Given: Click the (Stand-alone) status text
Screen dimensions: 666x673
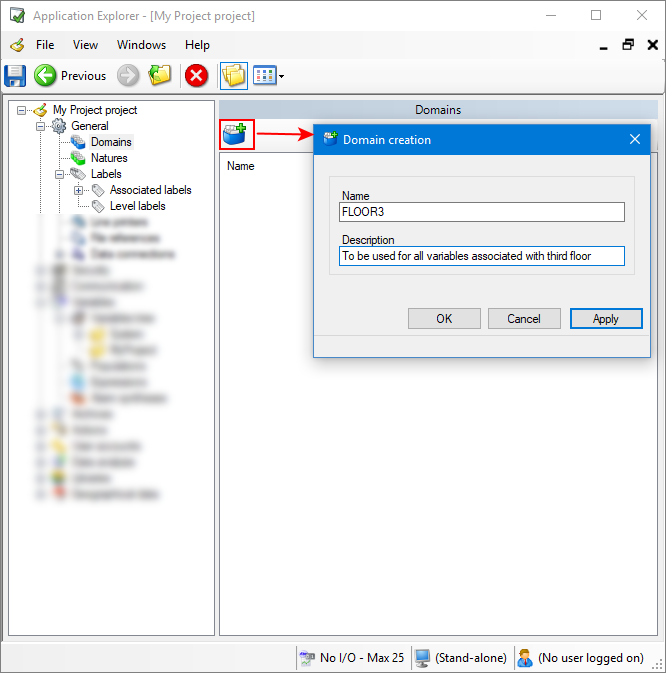Looking at the screenshot, I should point(471,658).
